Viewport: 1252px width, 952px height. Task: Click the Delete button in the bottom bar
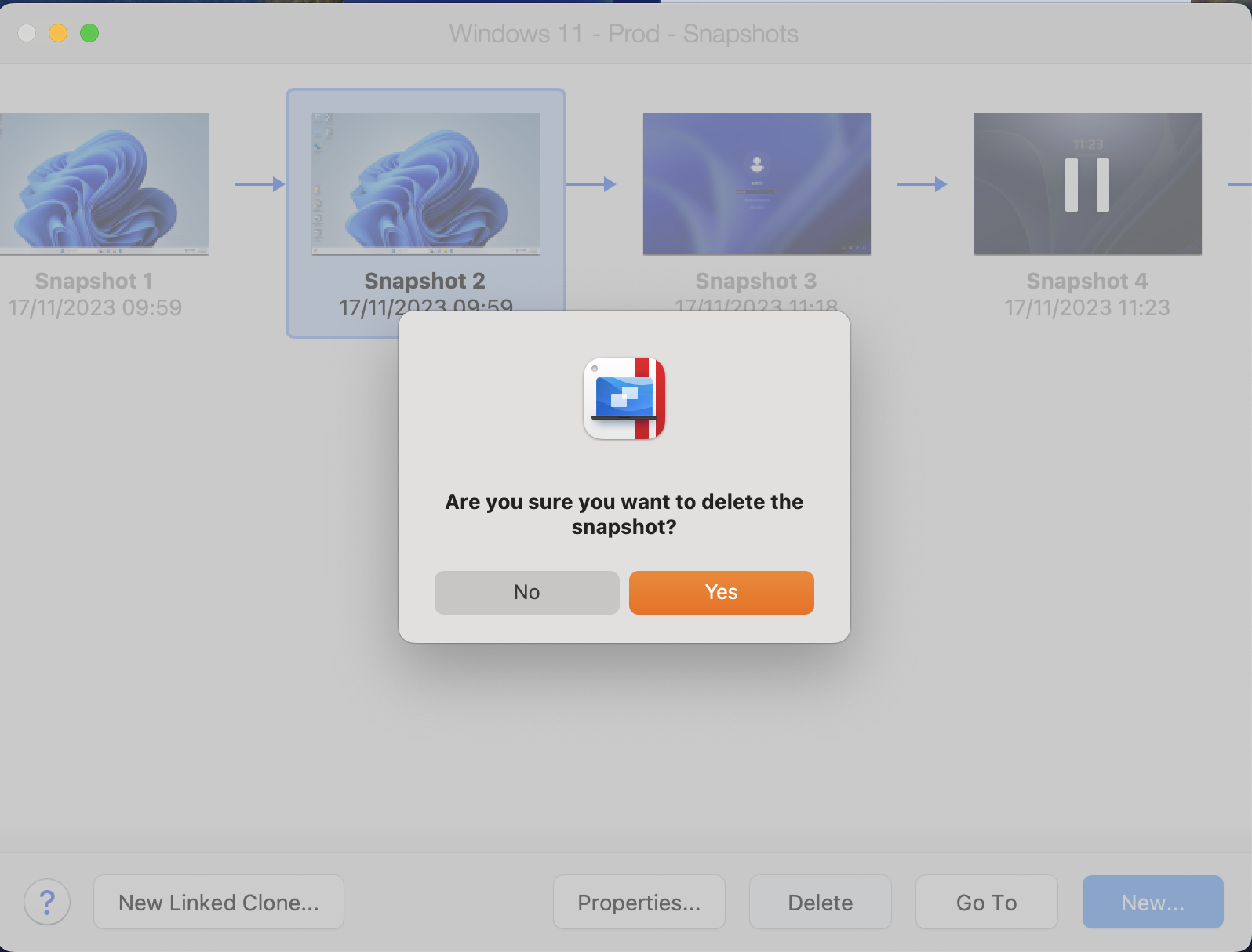pos(820,903)
